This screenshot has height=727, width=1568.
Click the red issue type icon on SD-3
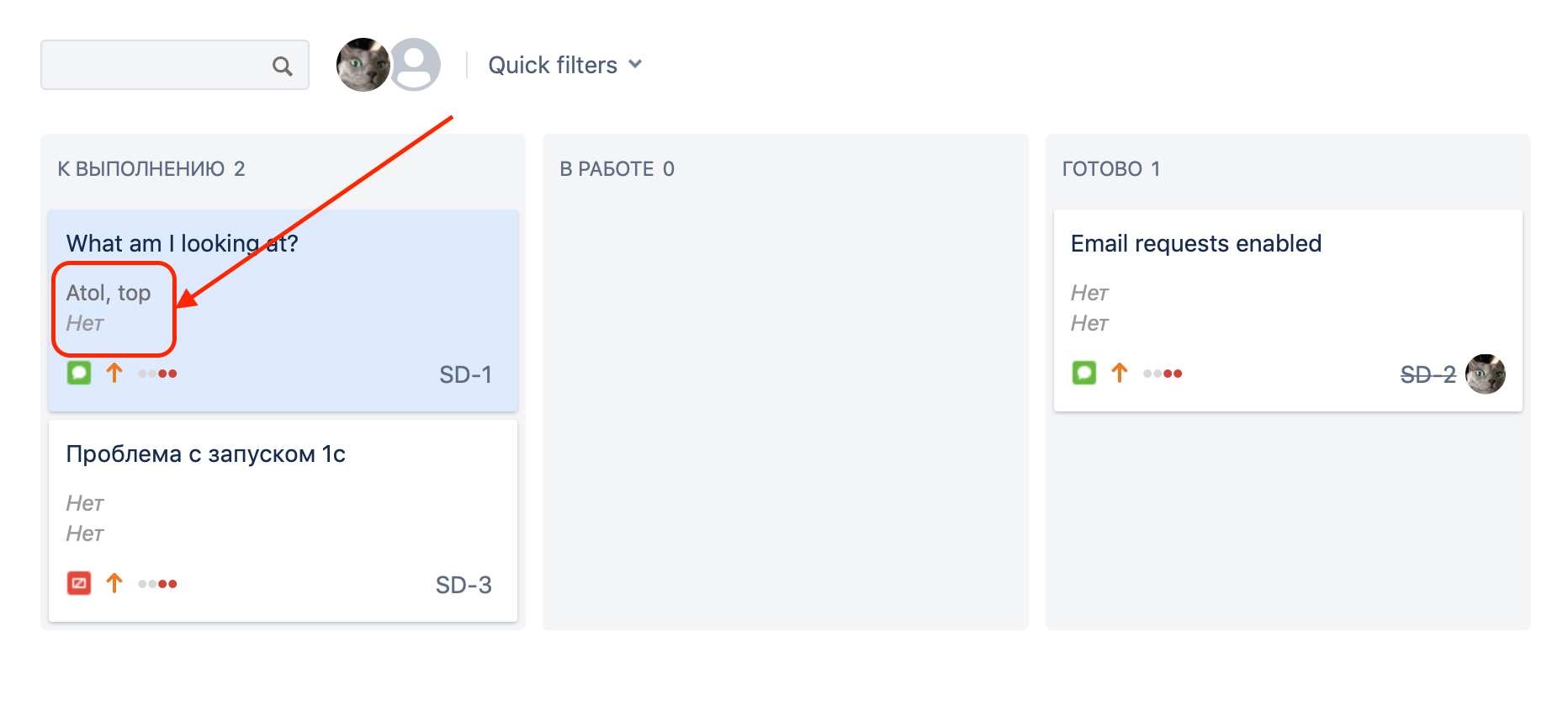[x=79, y=583]
